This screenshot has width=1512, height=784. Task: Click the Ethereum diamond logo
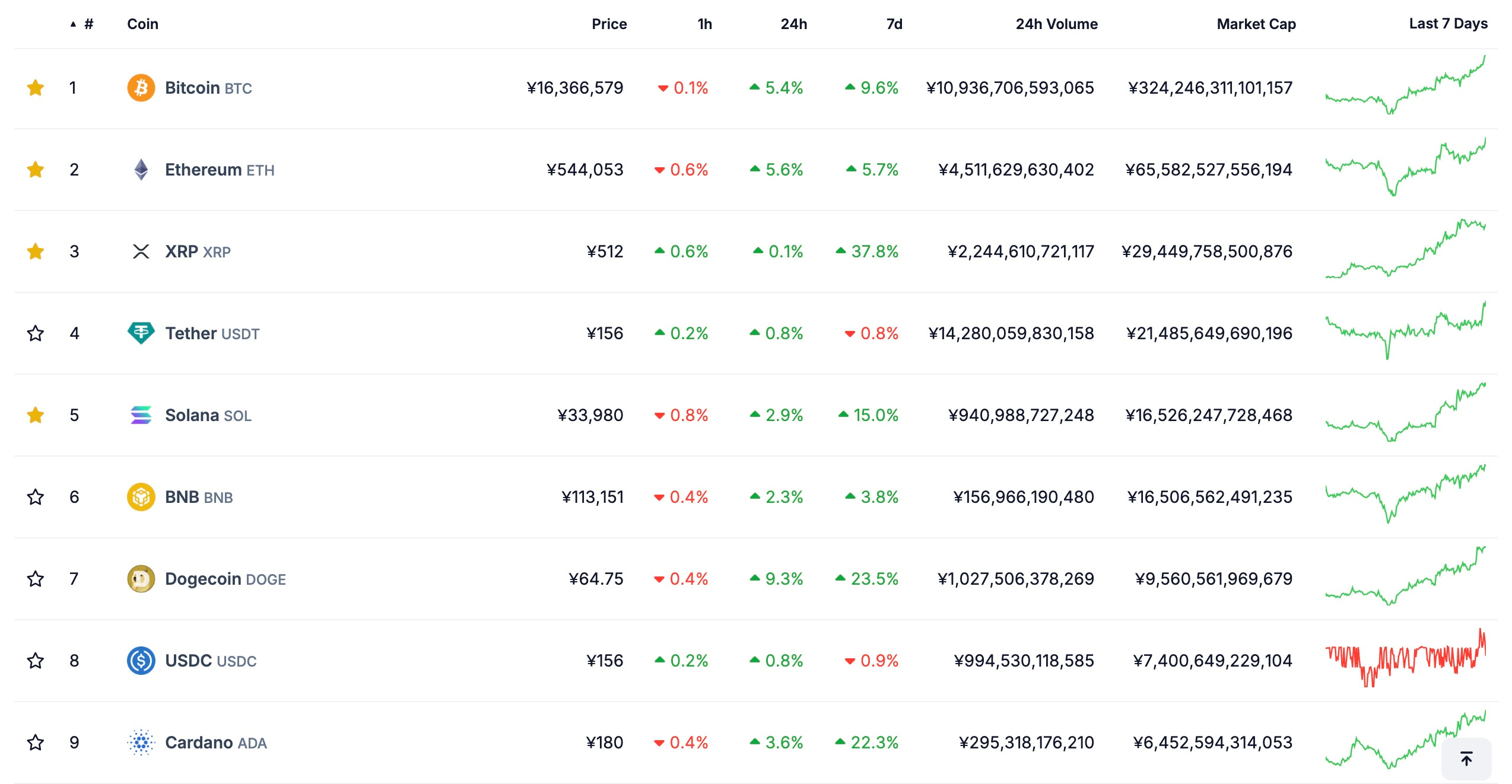coord(141,170)
